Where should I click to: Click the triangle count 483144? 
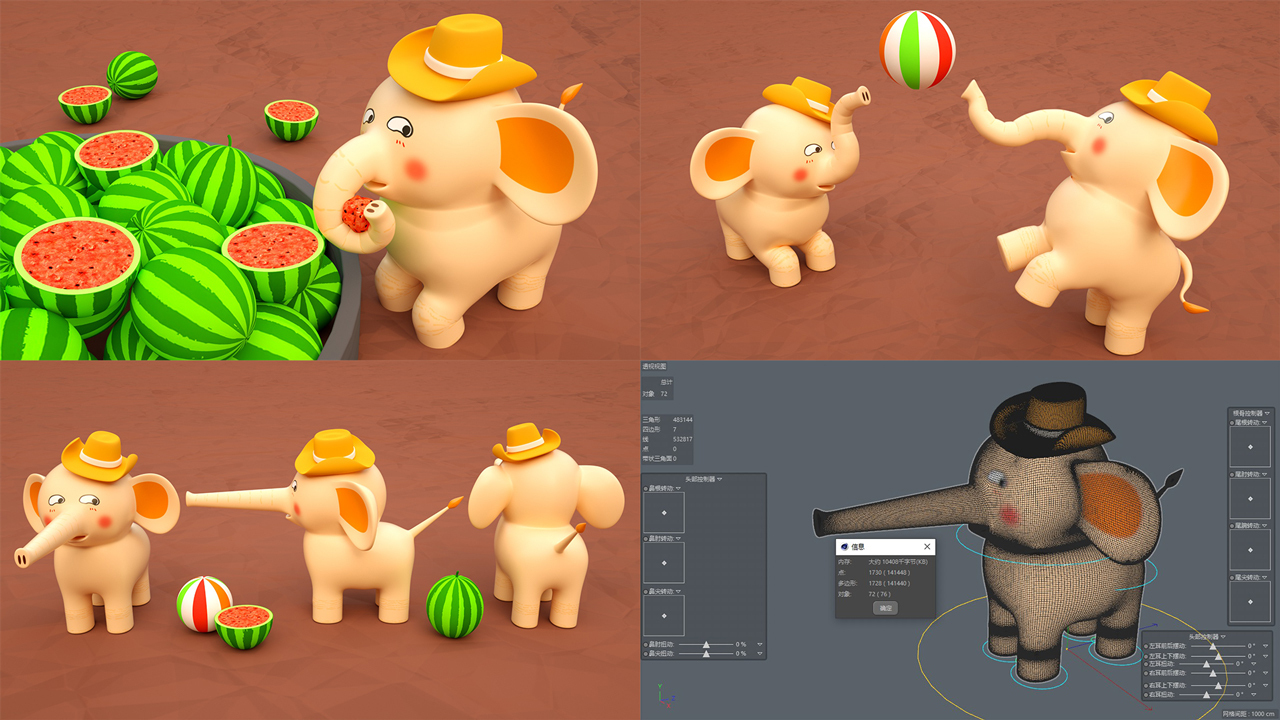coord(683,419)
